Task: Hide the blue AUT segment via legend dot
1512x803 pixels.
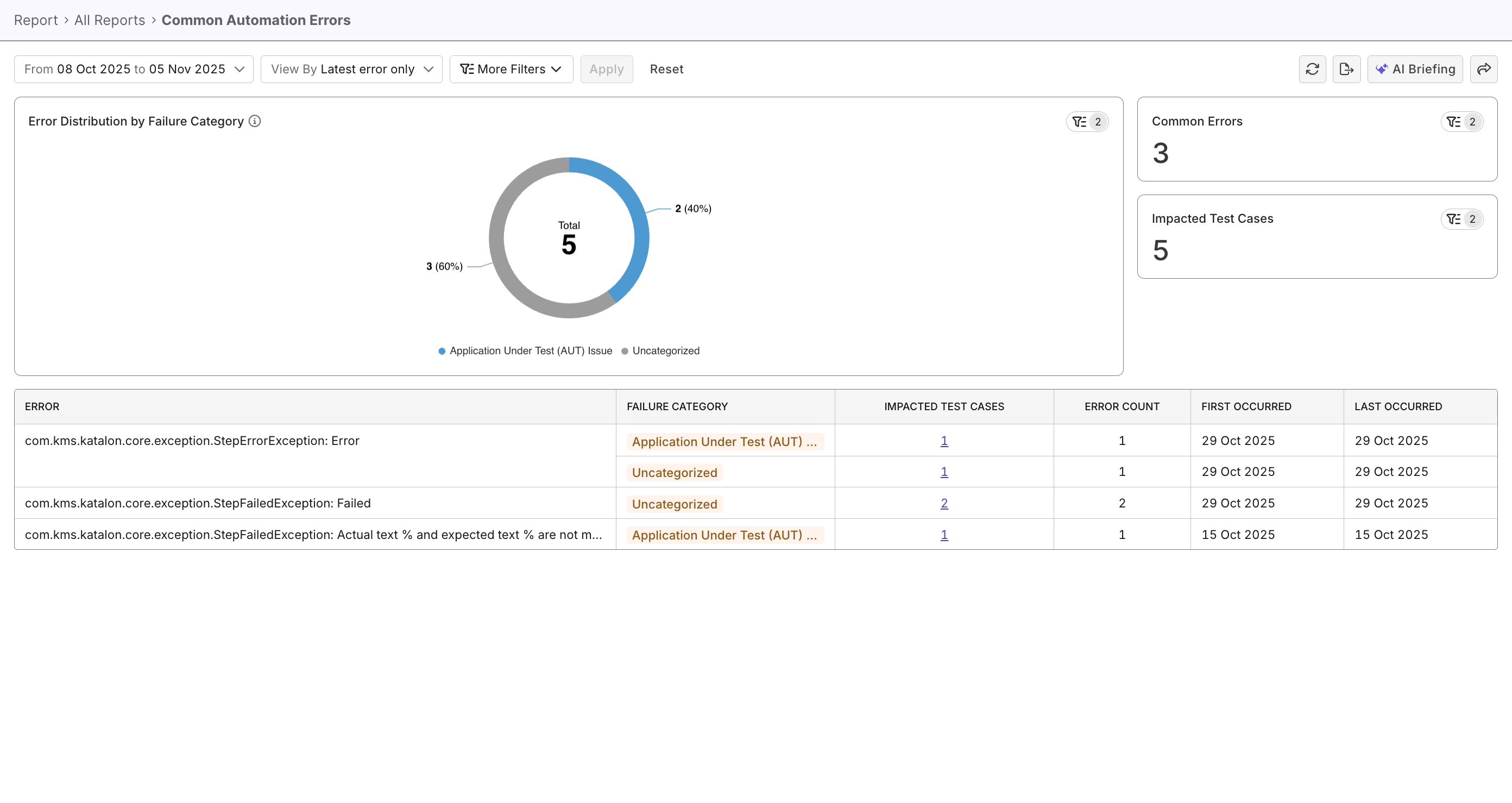Action: click(x=442, y=350)
